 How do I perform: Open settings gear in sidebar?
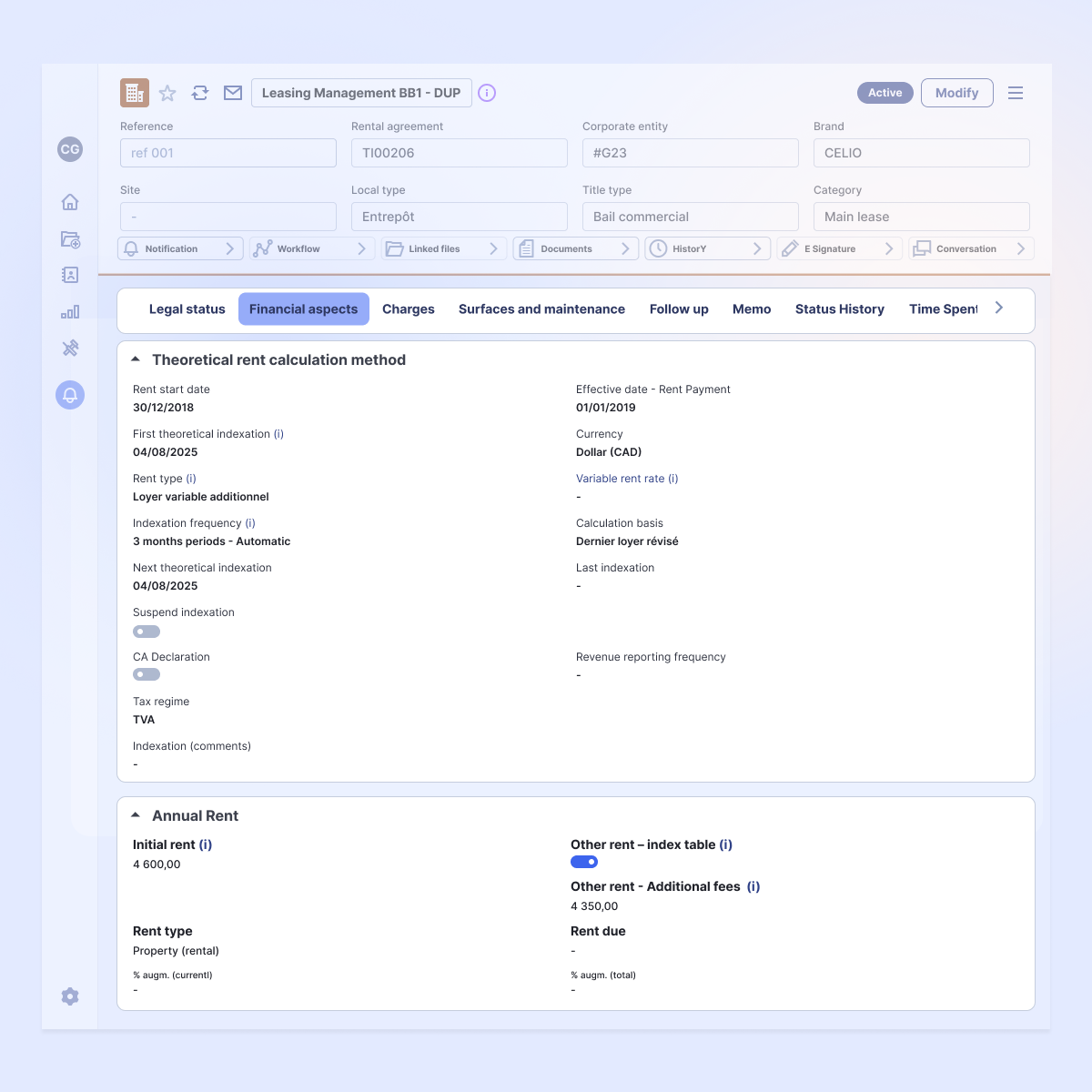(x=70, y=996)
